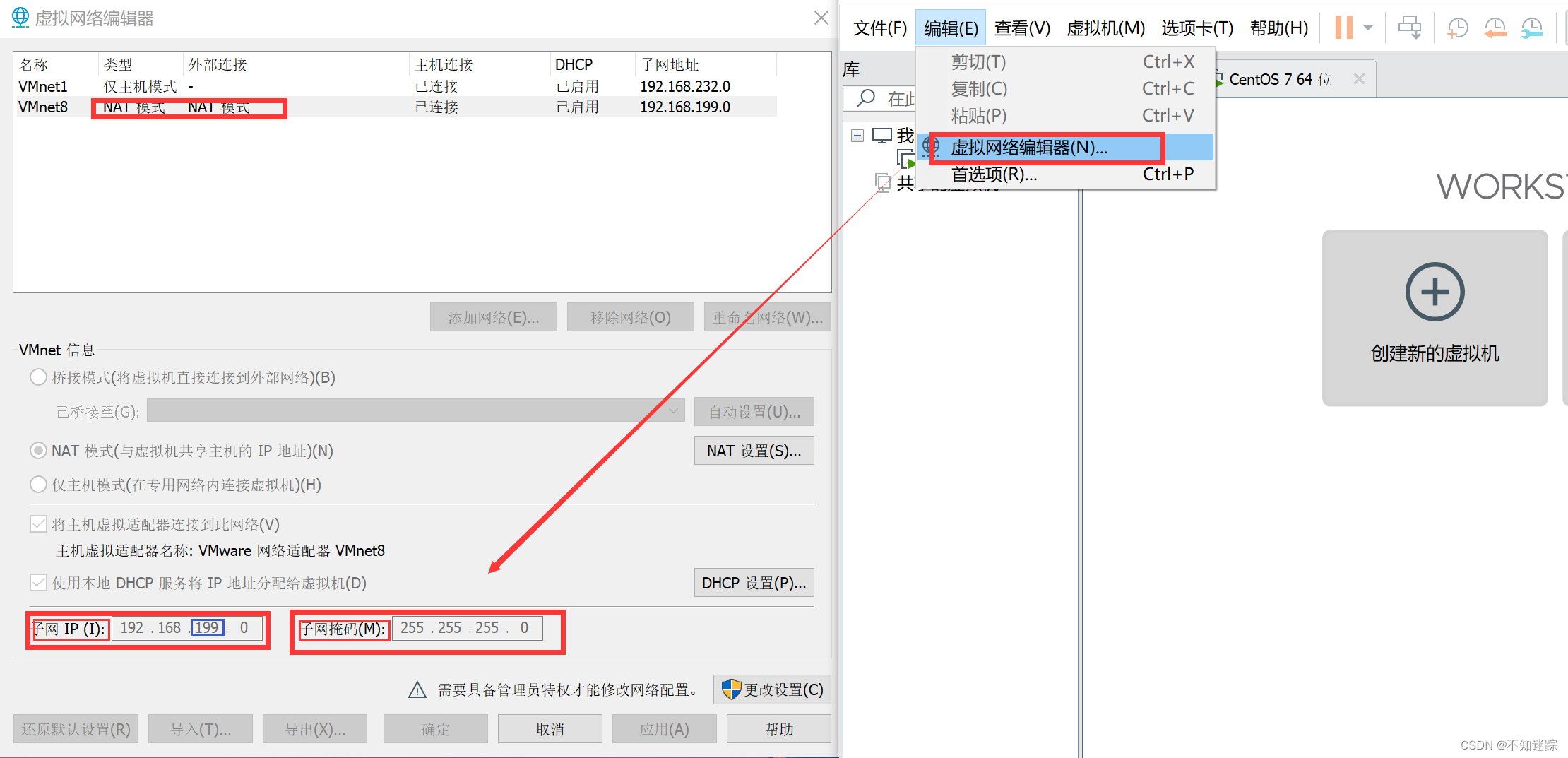The image size is (1568, 758).
Task: Click the 192.168.199.0 subnet address cell
Action: point(685,107)
